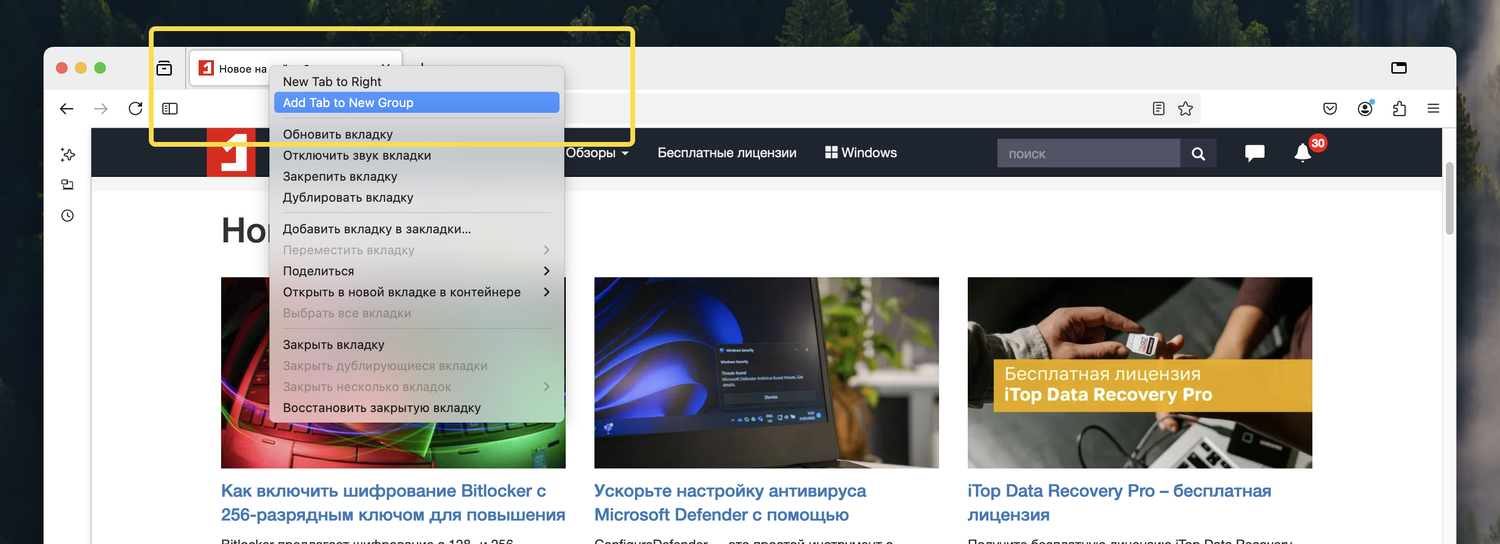Screen dimensions: 1500x544
Task: Open the Windows section link
Action: pos(861,153)
